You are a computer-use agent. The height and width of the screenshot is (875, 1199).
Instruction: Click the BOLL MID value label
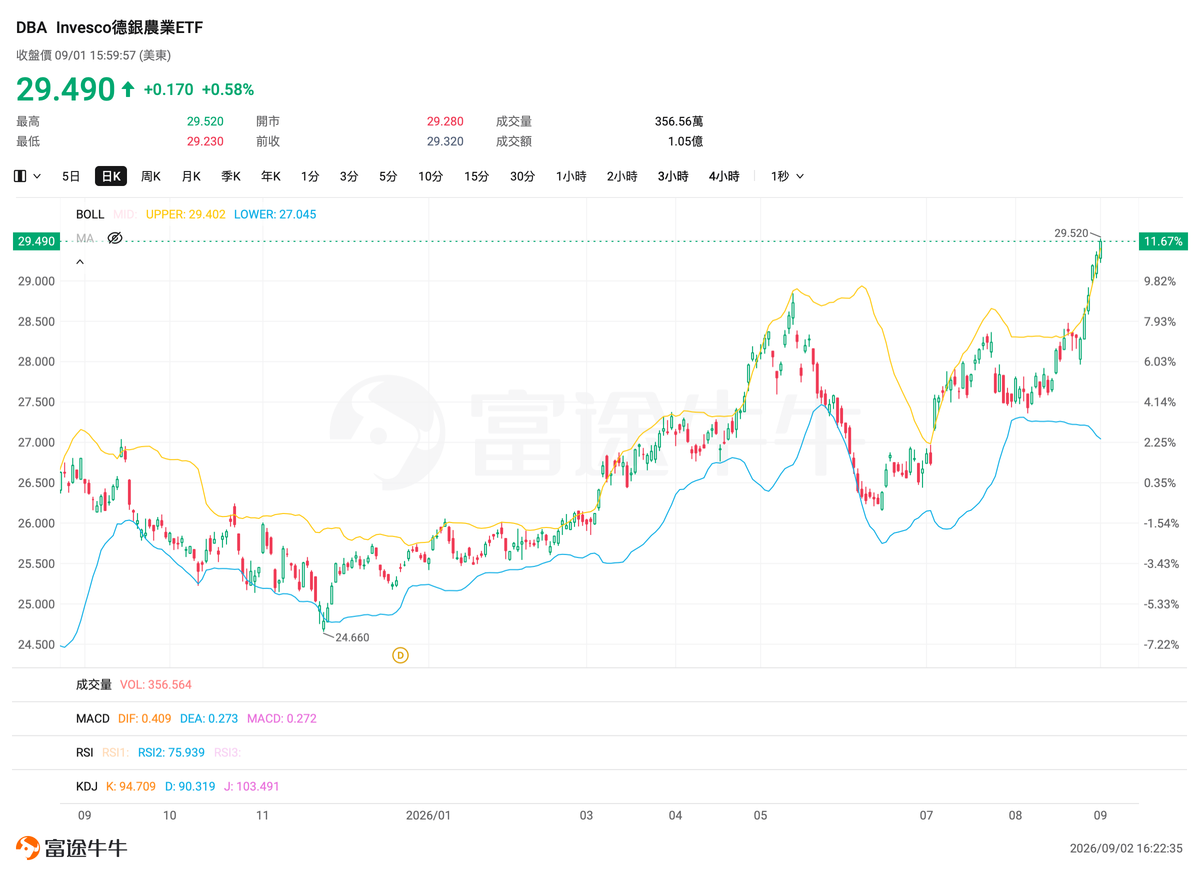click(x=125, y=214)
